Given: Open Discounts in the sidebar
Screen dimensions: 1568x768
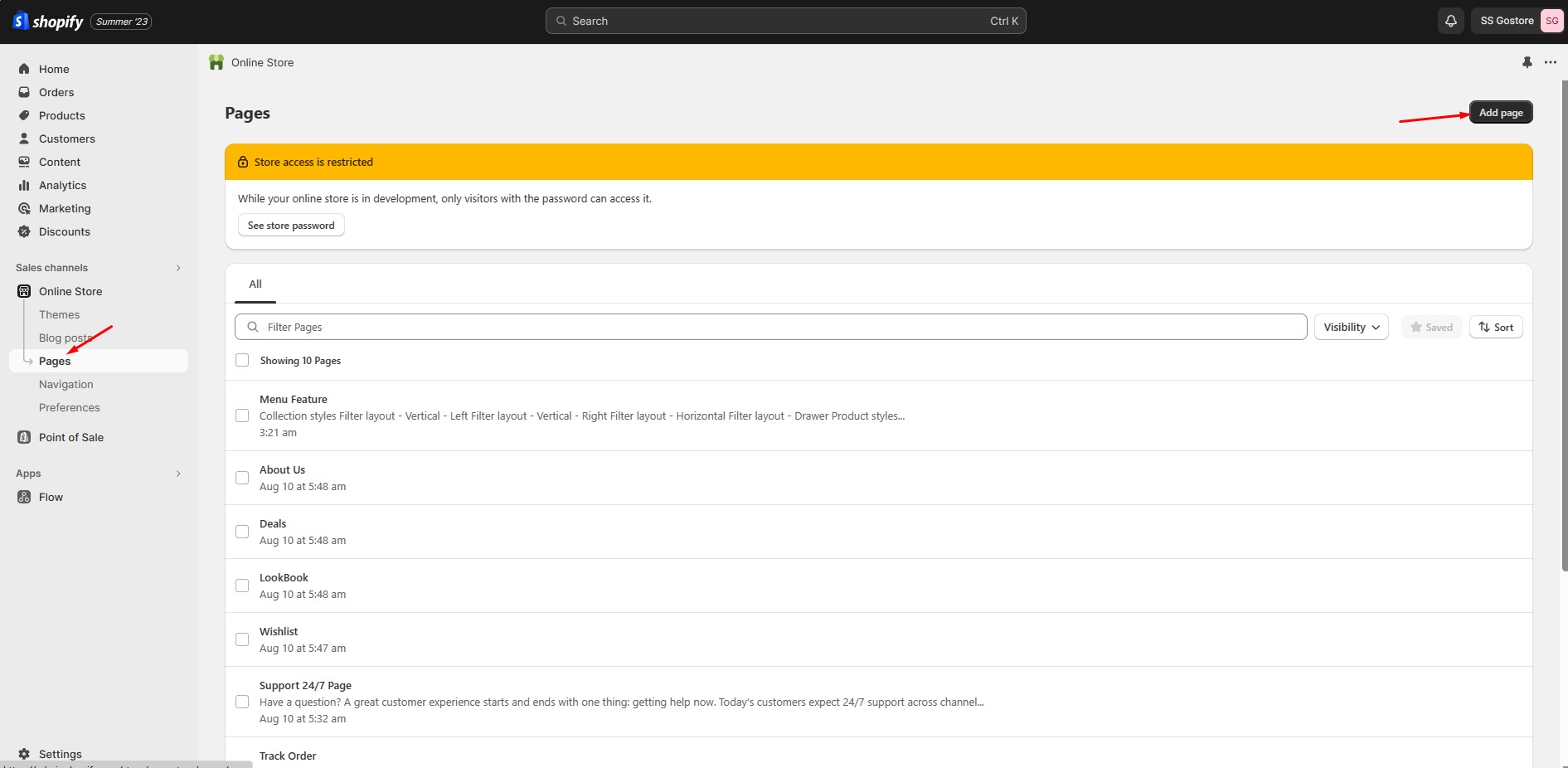Looking at the screenshot, I should click(x=64, y=231).
